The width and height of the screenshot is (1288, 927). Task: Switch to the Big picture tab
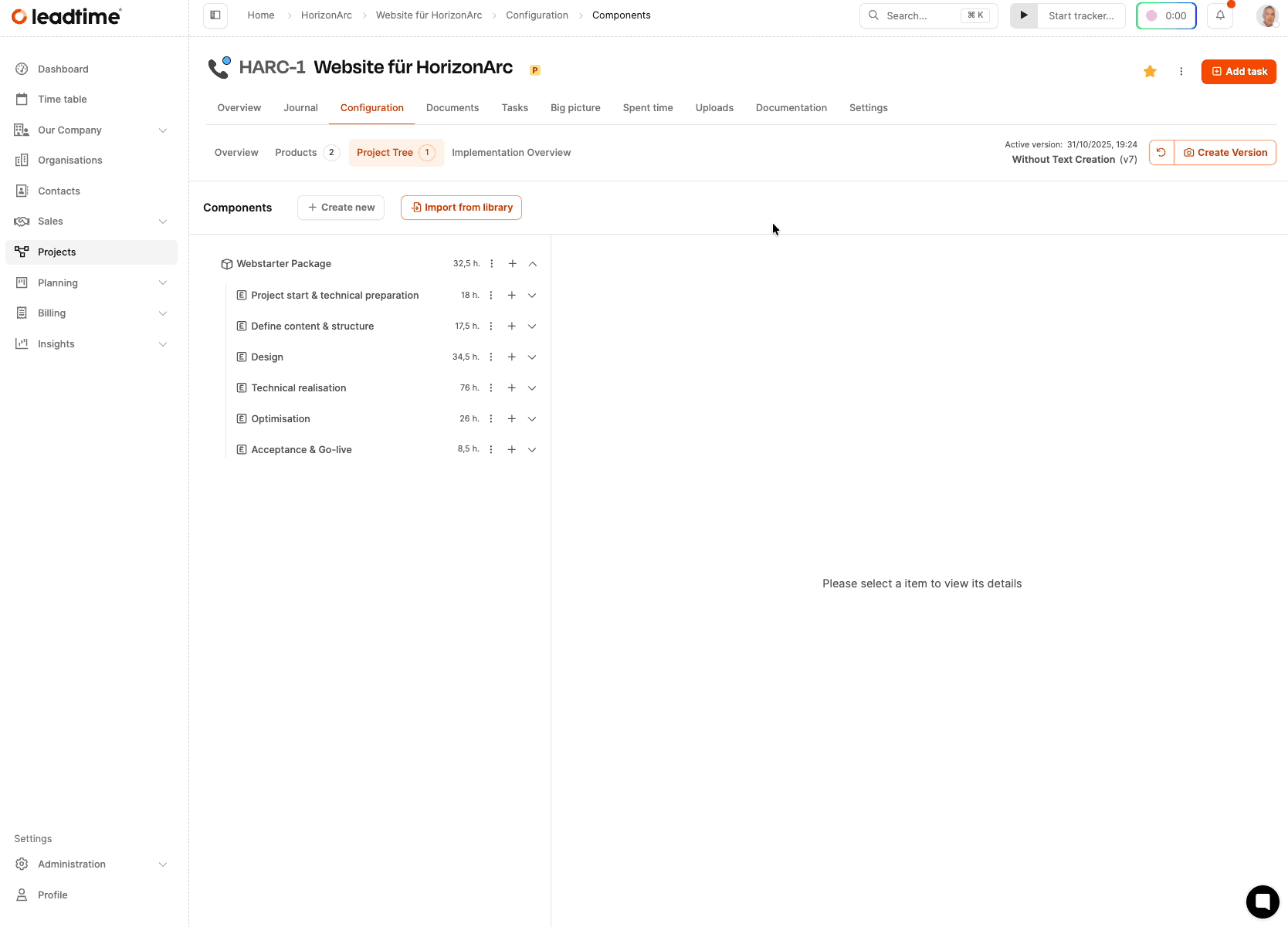[x=575, y=108]
